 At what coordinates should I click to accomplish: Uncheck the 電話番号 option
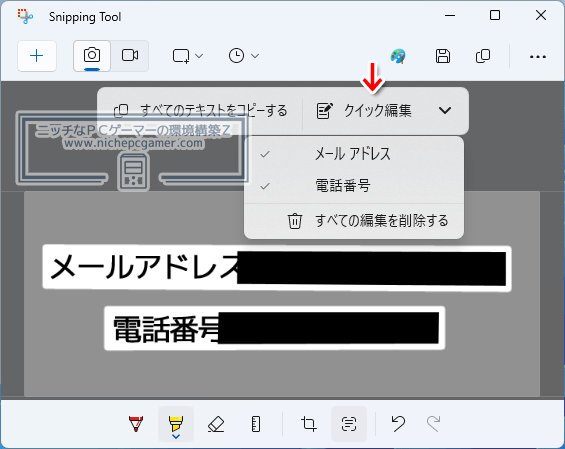point(353,186)
